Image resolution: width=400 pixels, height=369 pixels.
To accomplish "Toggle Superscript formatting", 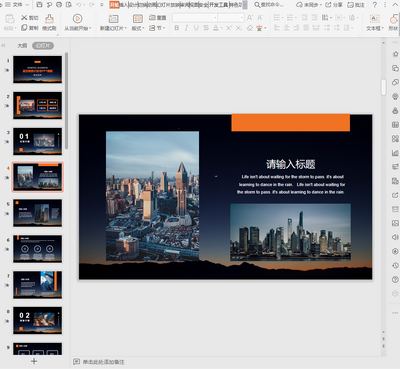I will click(x=229, y=28).
